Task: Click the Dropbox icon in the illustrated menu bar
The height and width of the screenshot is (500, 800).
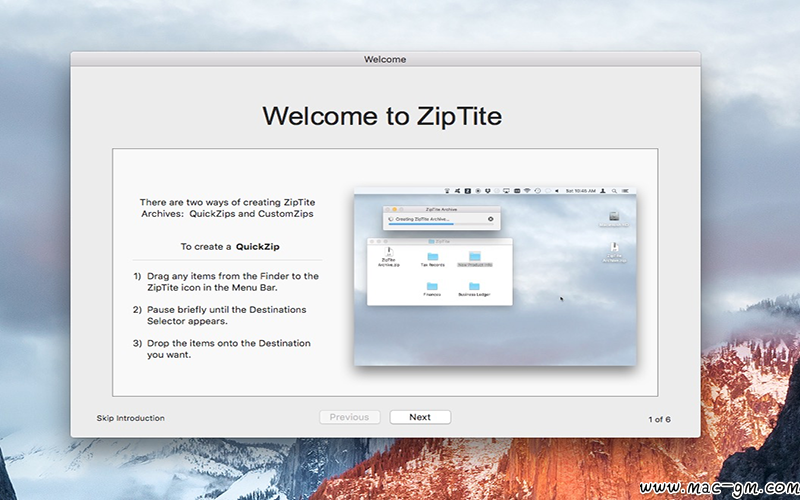Action: 487,191
